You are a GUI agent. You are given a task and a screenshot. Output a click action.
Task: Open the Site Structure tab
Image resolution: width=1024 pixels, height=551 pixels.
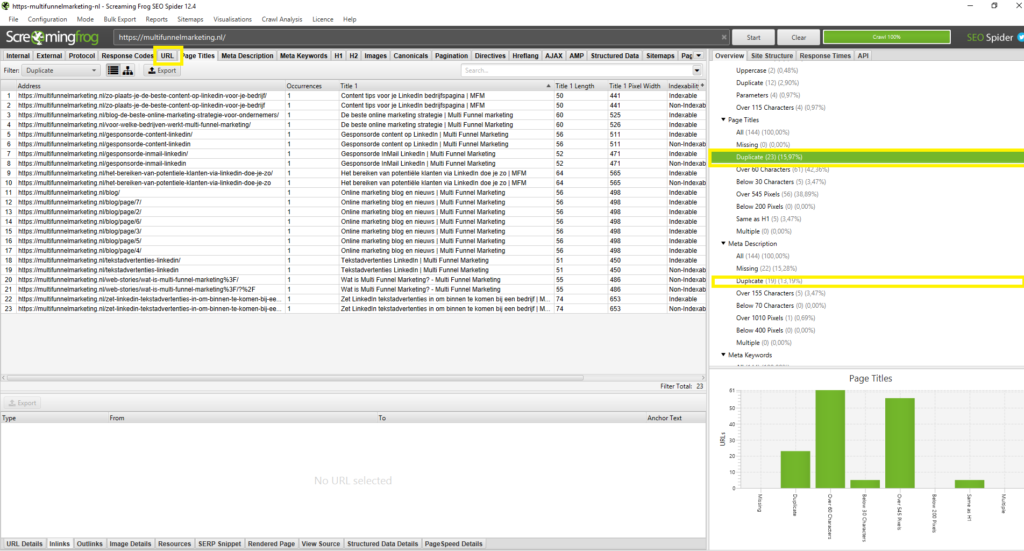(x=771, y=55)
